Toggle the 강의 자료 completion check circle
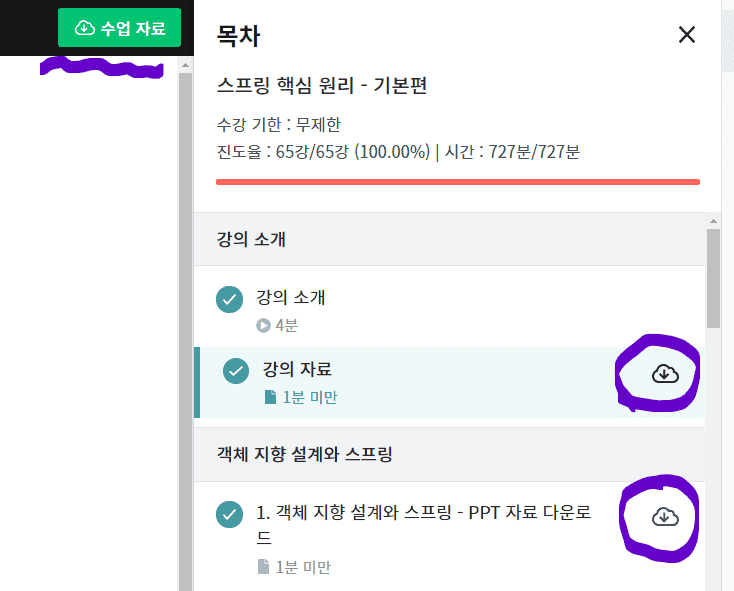Image resolution: width=734 pixels, height=591 pixels. [236, 371]
